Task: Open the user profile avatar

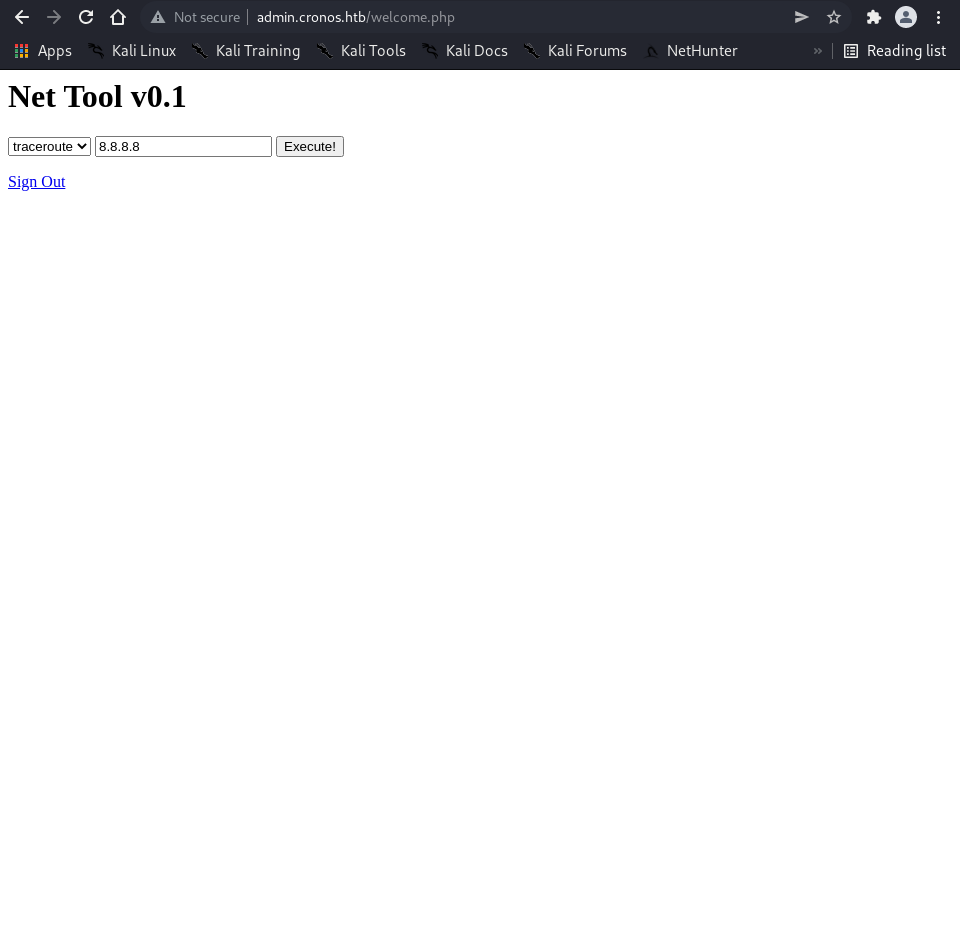Action: [906, 17]
